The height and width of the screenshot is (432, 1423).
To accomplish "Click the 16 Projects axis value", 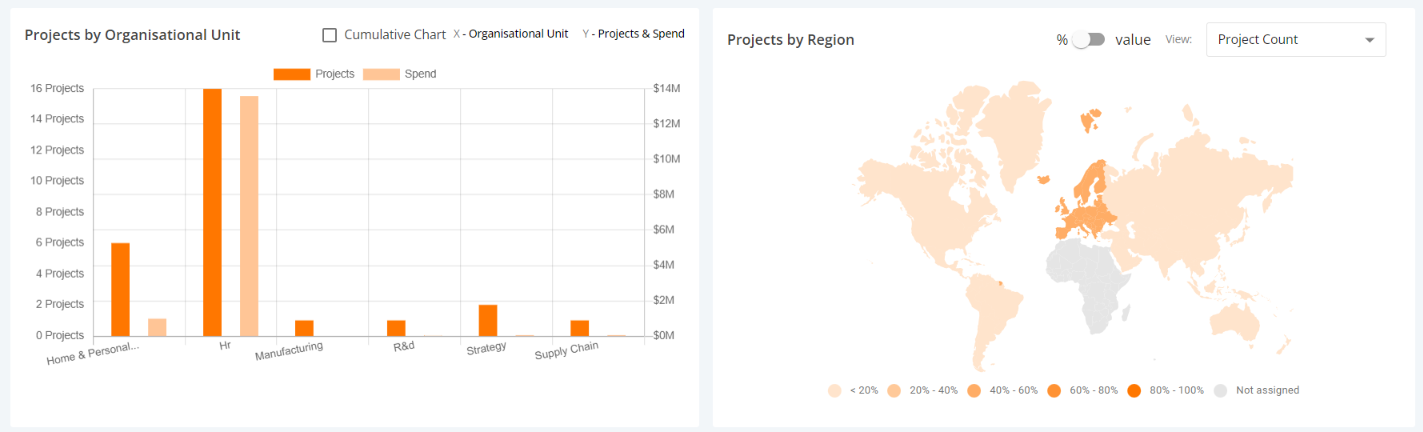I will (58, 88).
